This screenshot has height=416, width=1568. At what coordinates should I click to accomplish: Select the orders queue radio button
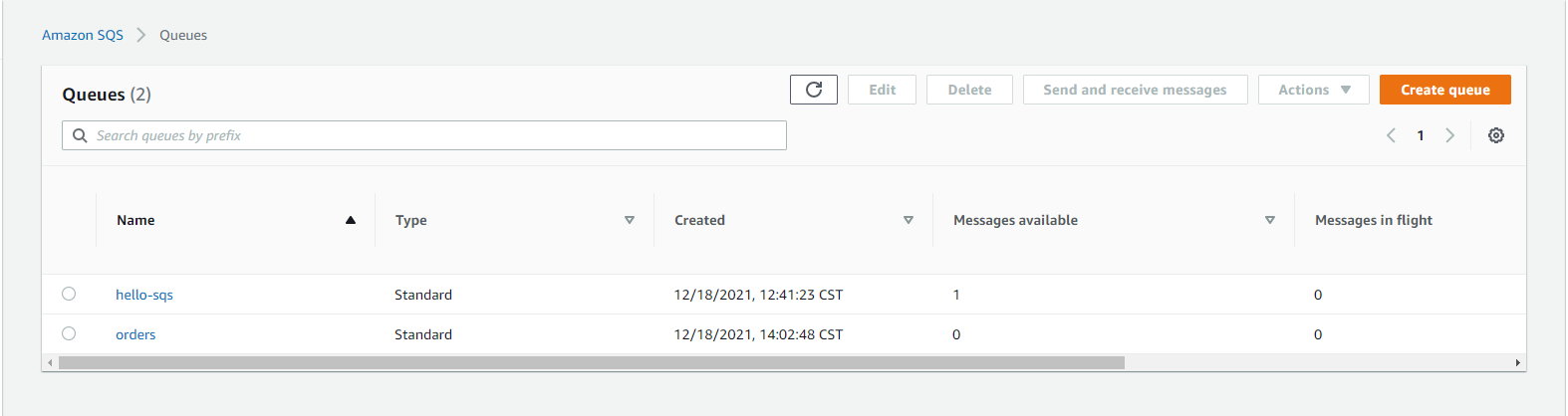click(69, 333)
